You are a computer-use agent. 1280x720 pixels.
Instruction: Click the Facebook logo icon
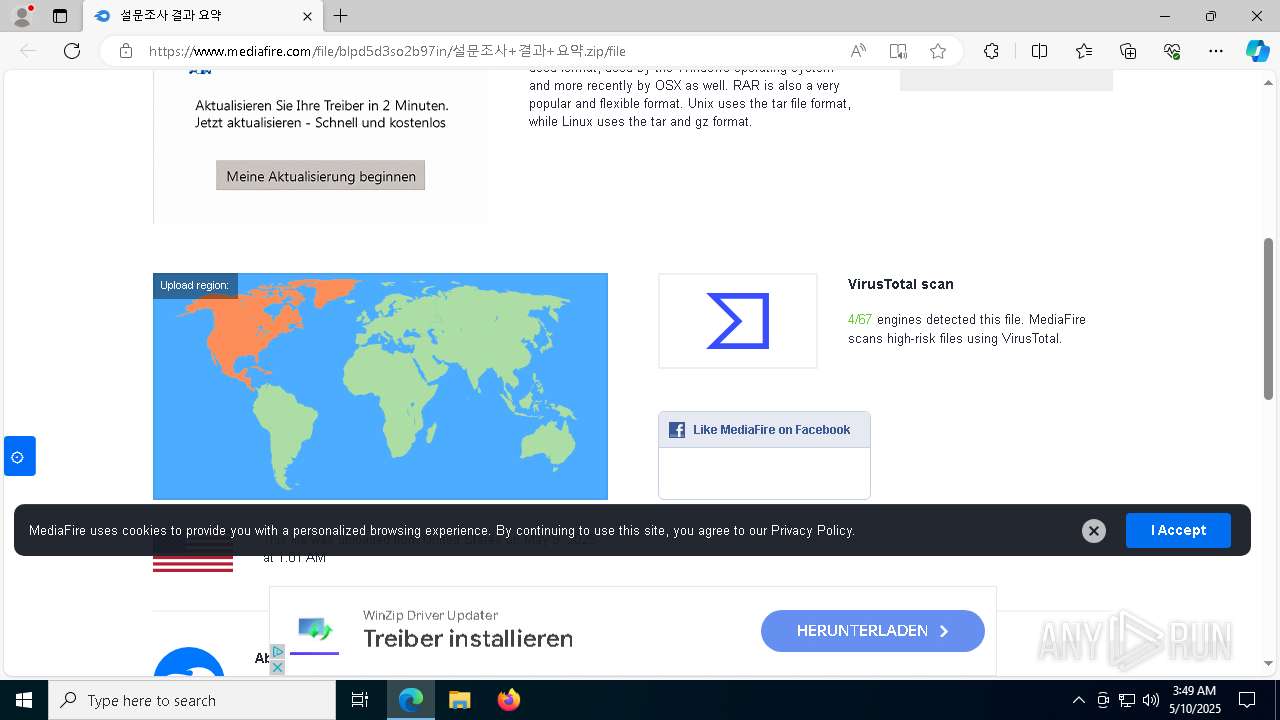(x=677, y=430)
